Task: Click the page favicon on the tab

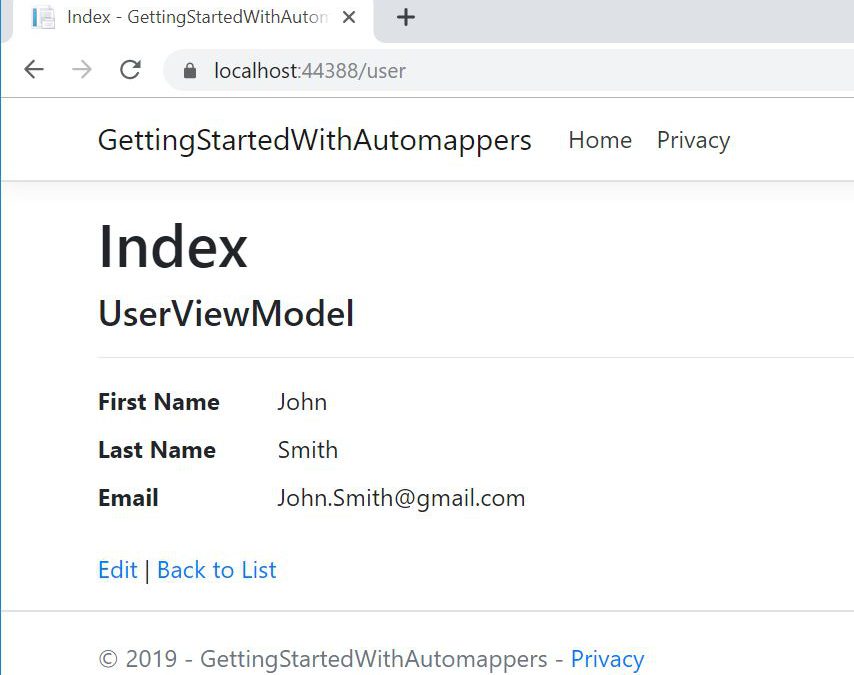Action: 43,17
